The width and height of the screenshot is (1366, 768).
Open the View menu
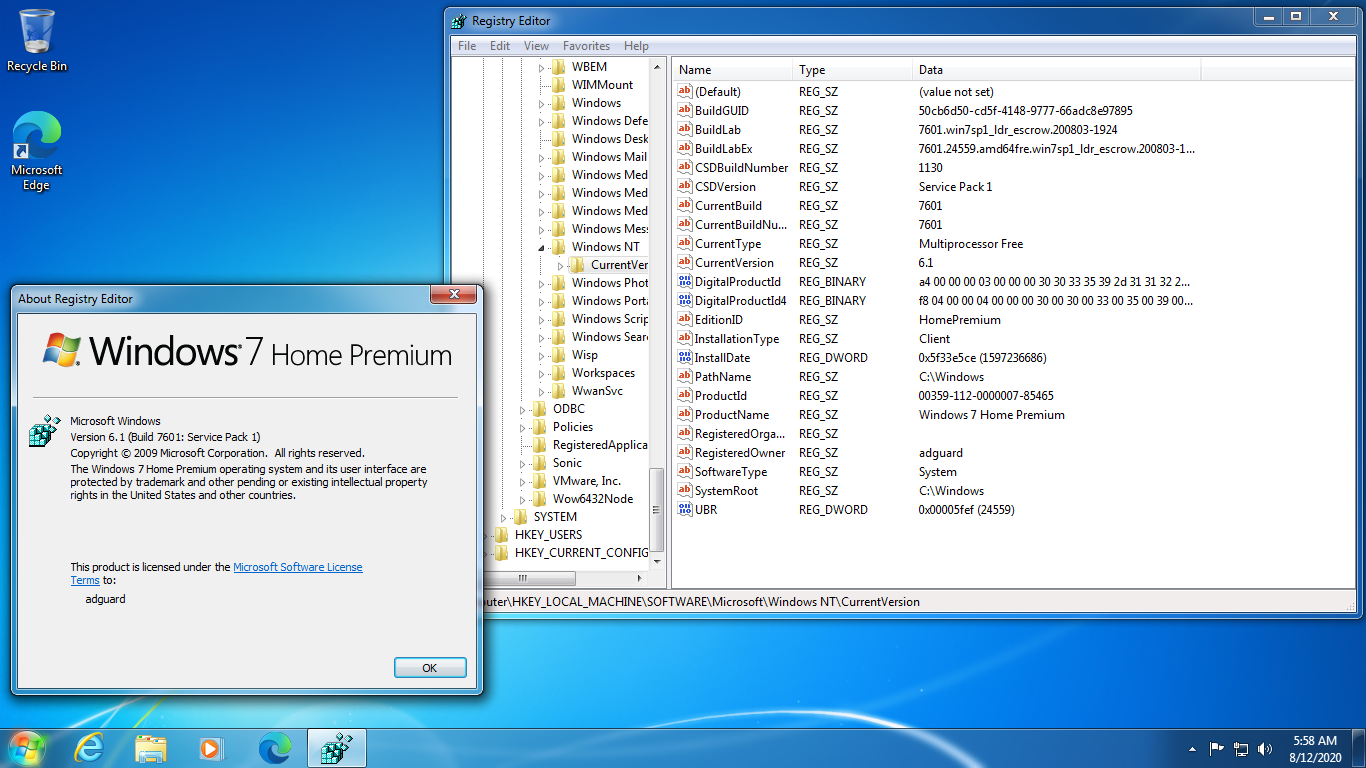coord(536,46)
